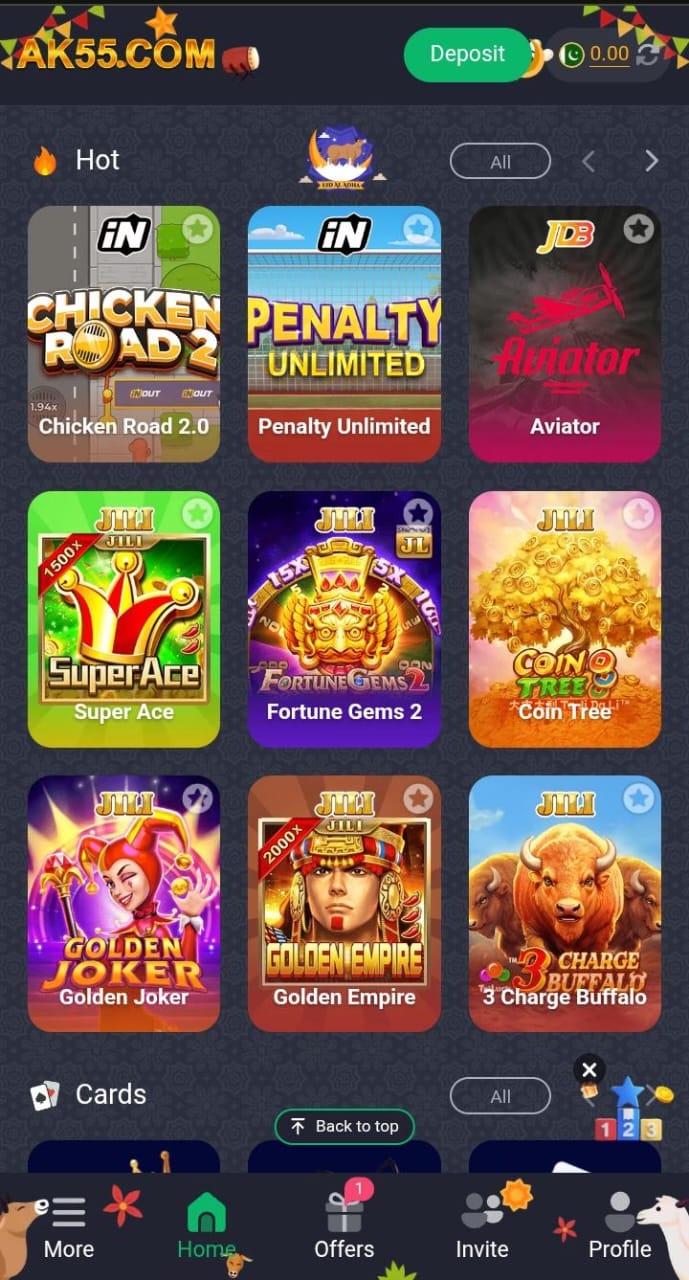The image size is (689, 1280).
Task: Open the More hamburger menu
Action: coord(69,1213)
